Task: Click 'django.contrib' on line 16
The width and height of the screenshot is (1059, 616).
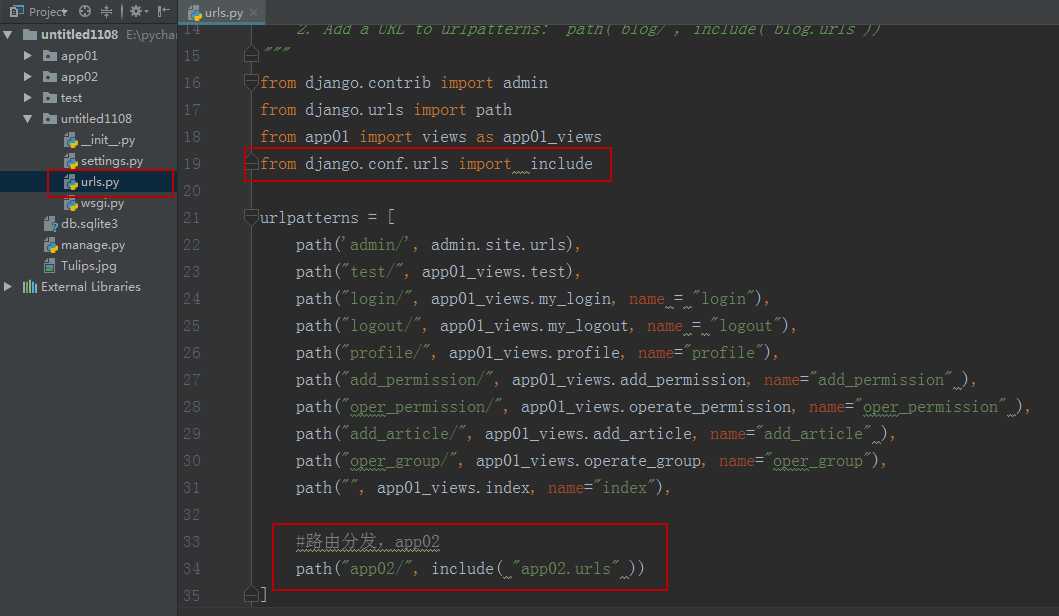Action: tap(367, 82)
